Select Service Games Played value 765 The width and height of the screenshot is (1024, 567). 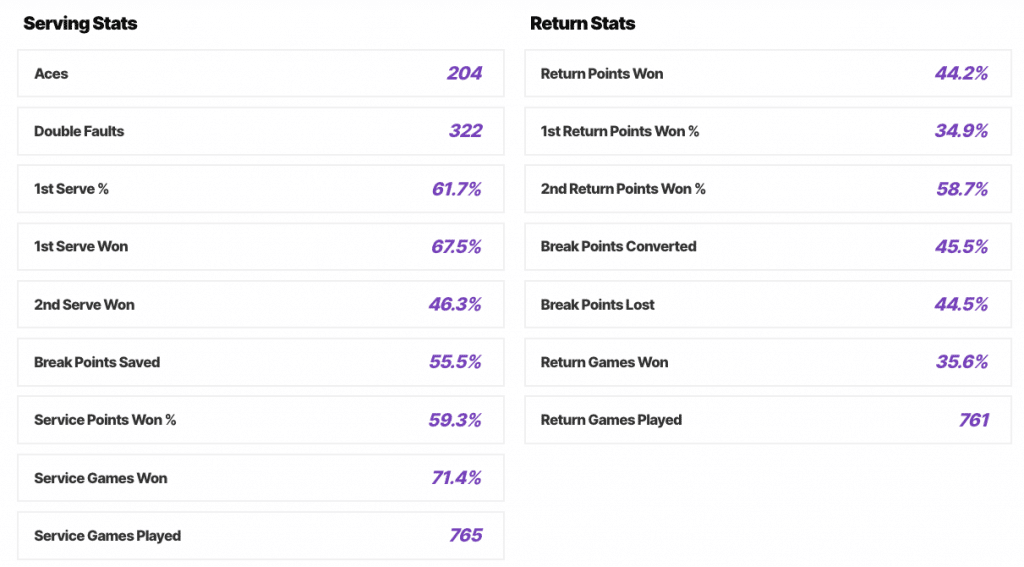pyautogui.click(x=466, y=536)
